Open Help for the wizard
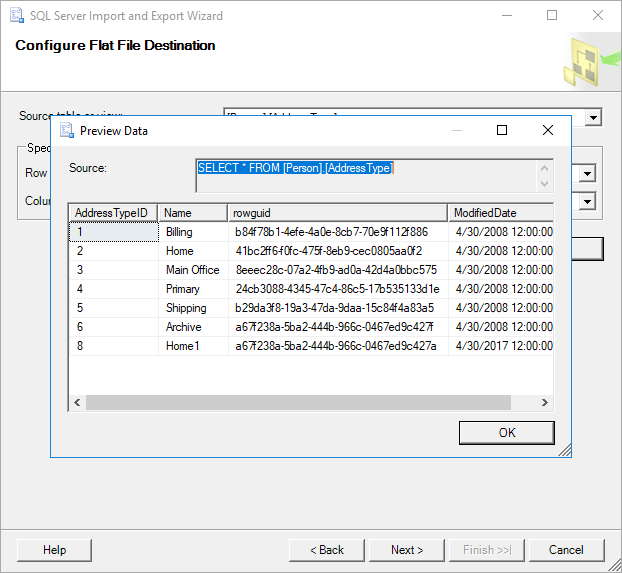The height and width of the screenshot is (573, 622). point(54,550)
